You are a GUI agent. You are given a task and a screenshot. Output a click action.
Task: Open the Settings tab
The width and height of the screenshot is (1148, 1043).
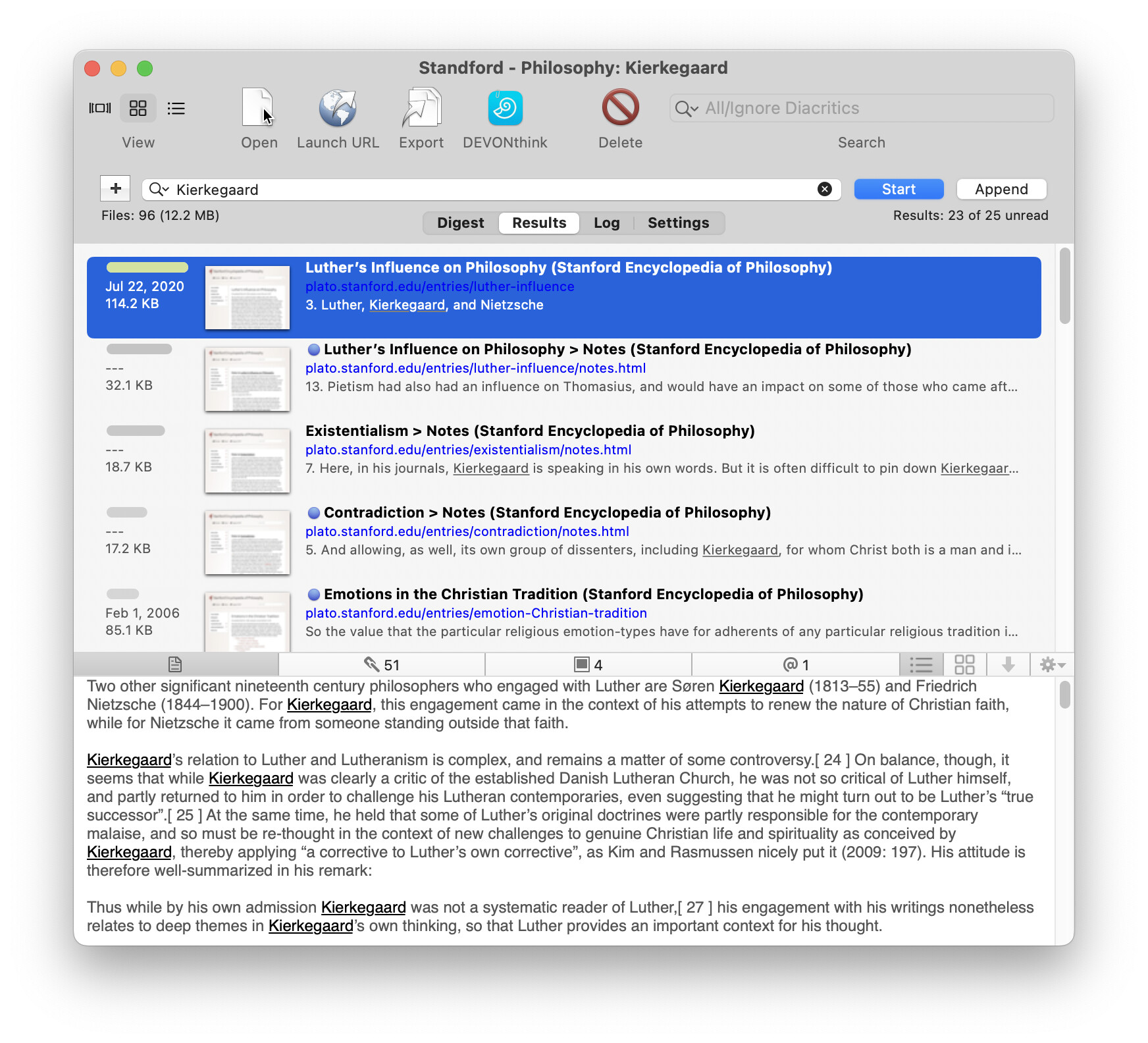click(678, 223)
